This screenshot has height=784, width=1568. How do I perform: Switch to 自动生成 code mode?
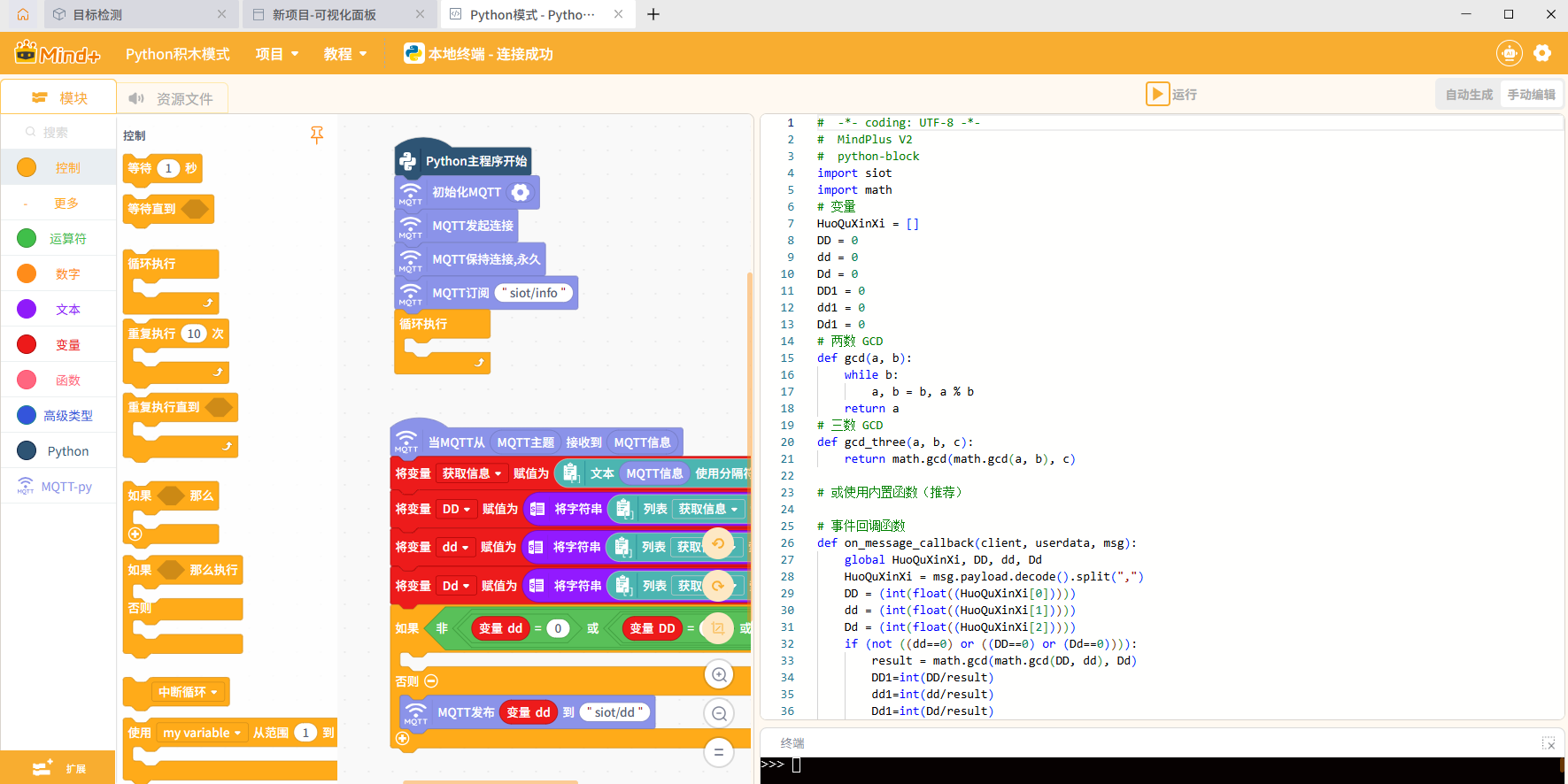1468,95
